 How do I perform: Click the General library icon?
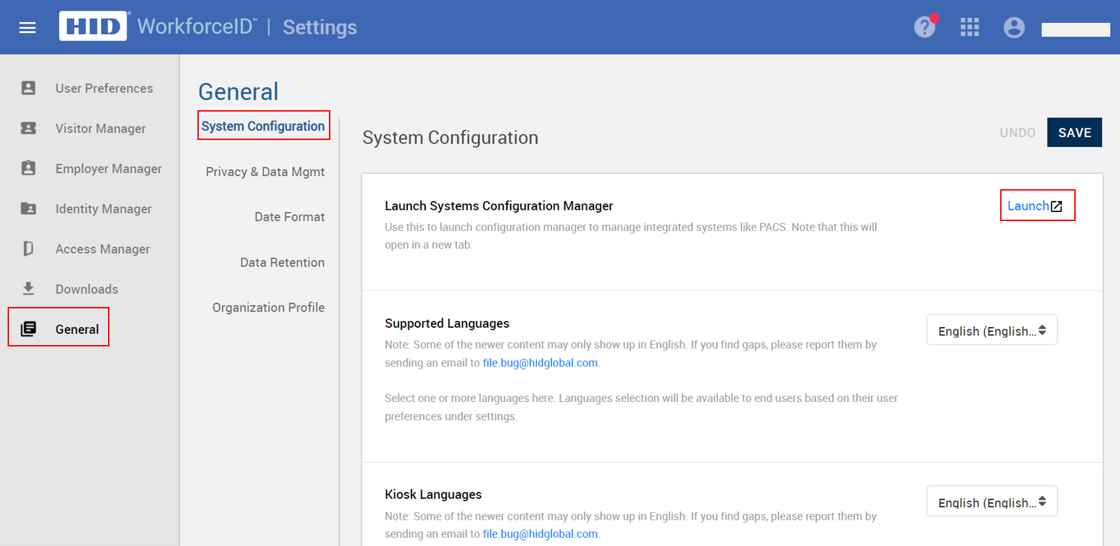tap(28, 329)
